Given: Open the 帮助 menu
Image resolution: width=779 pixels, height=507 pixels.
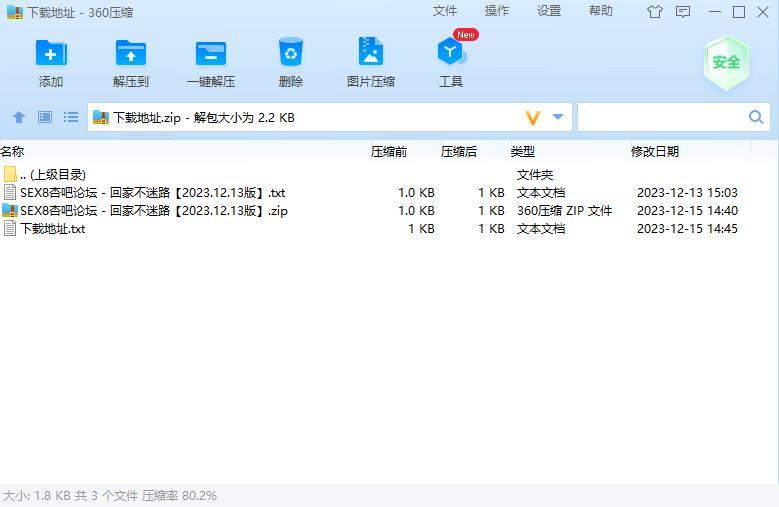Looking at the screenshot, I should pos(601,11).
